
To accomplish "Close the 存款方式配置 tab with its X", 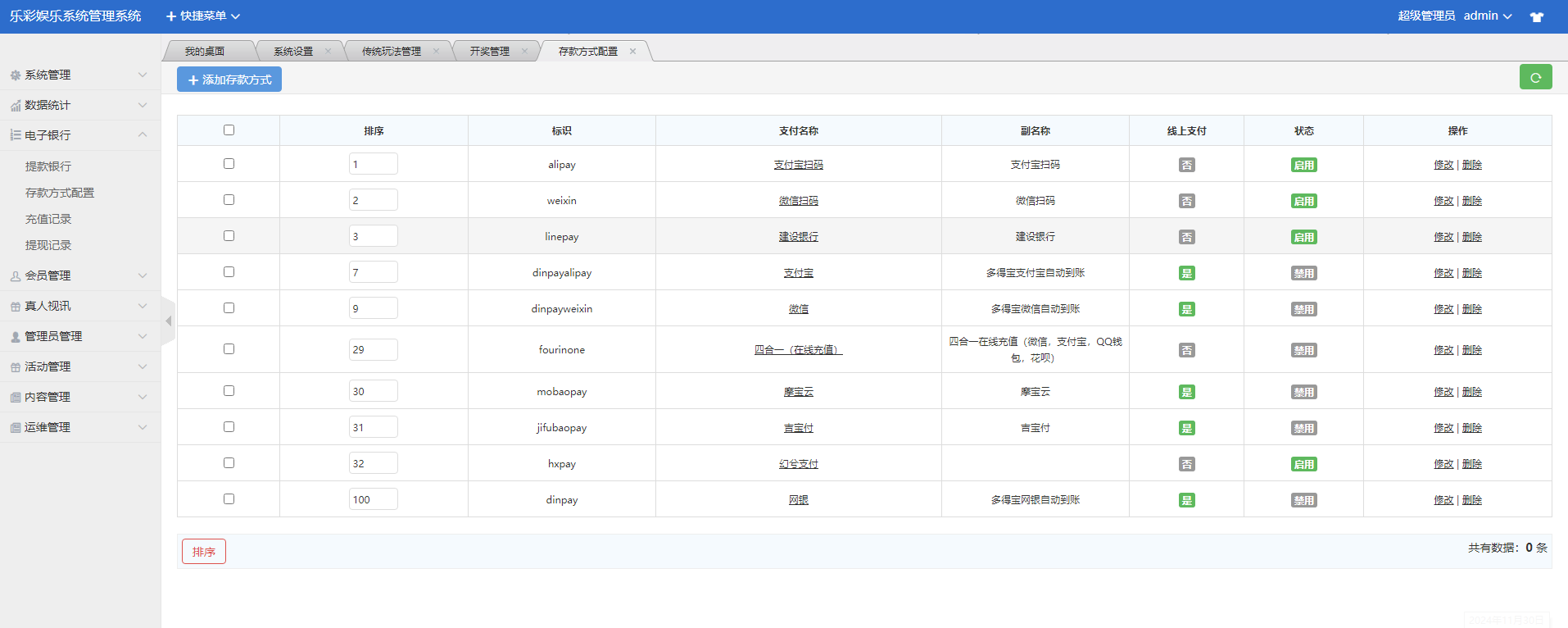I will [632, 51].
